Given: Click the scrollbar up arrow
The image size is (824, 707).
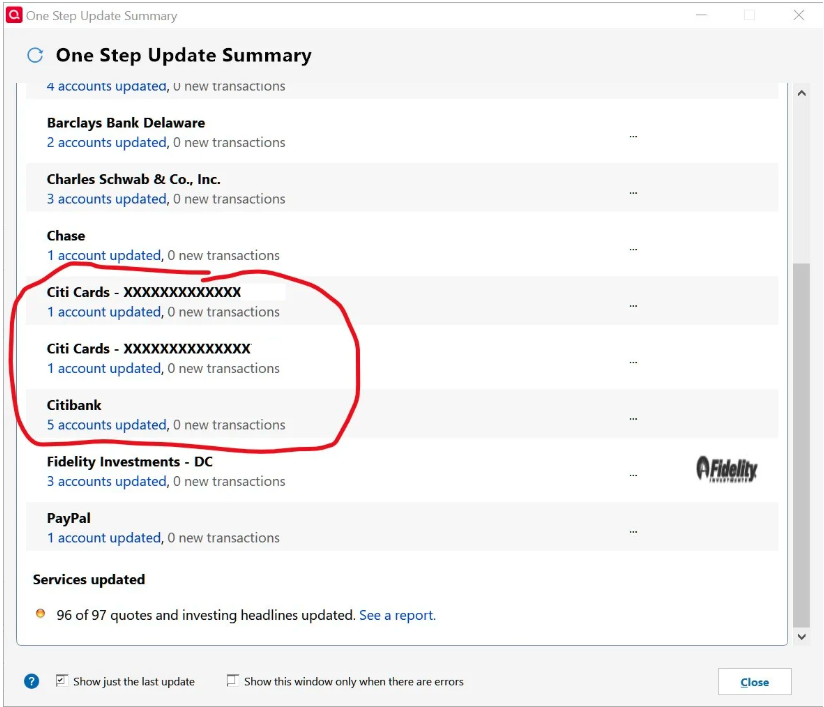Looking at the screenshot, I should tap(801, 93).
